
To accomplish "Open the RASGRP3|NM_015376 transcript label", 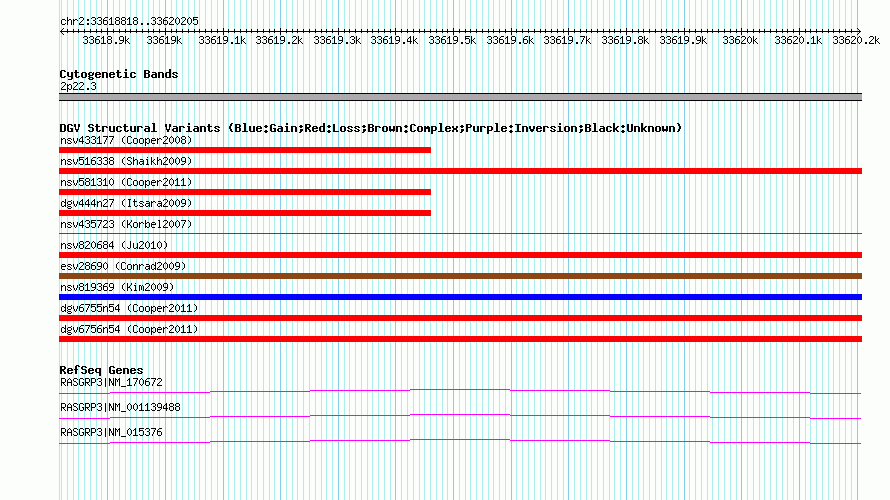I will 111,432.
